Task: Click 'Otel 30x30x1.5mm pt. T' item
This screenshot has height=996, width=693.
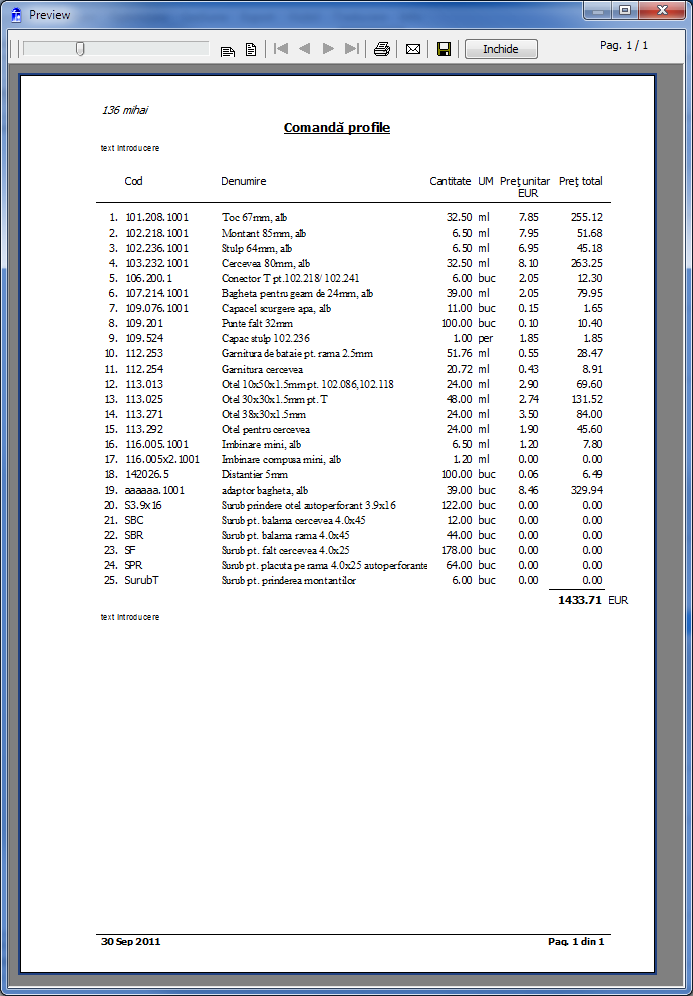Action: click(x=275, y=400)
